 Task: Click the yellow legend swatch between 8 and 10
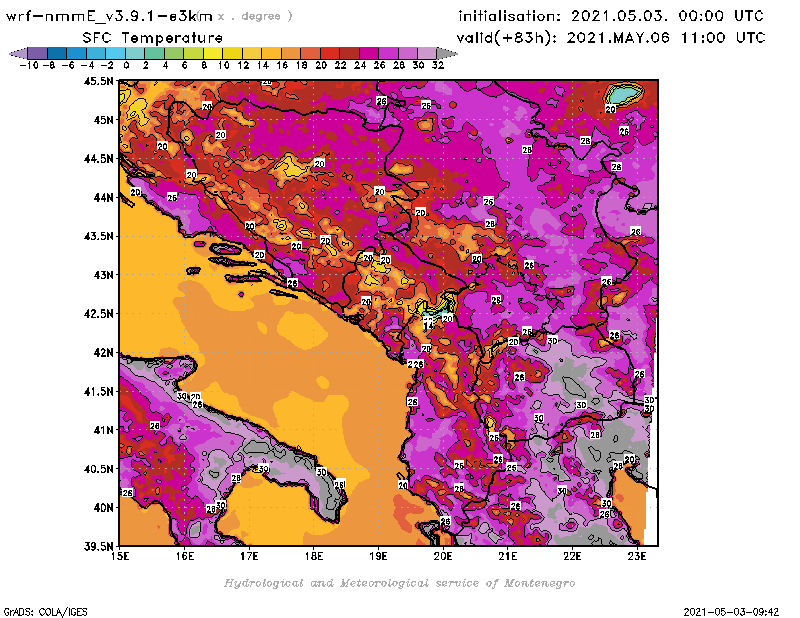(213, 53)
